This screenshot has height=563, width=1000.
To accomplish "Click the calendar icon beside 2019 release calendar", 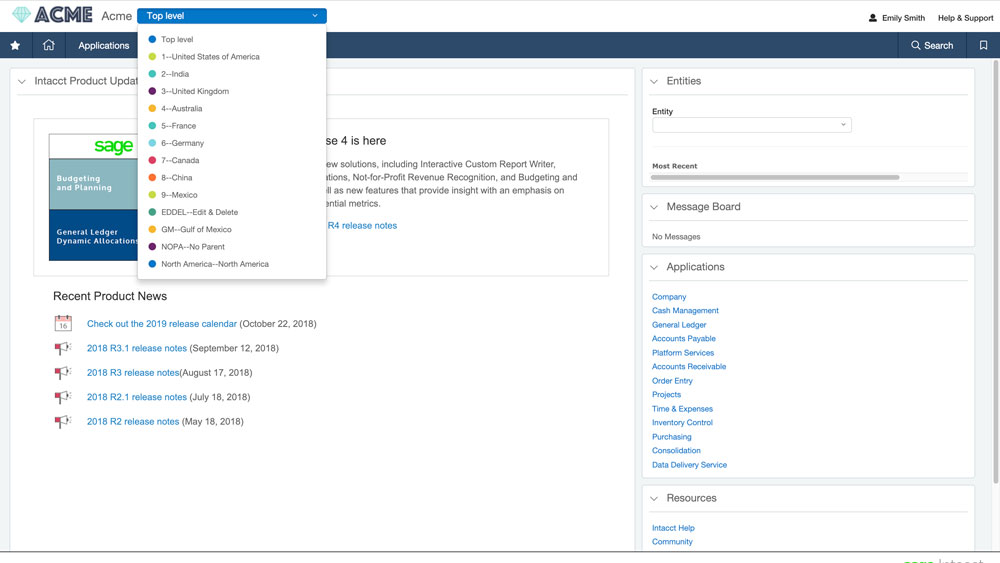I will [x=63, y=323].
